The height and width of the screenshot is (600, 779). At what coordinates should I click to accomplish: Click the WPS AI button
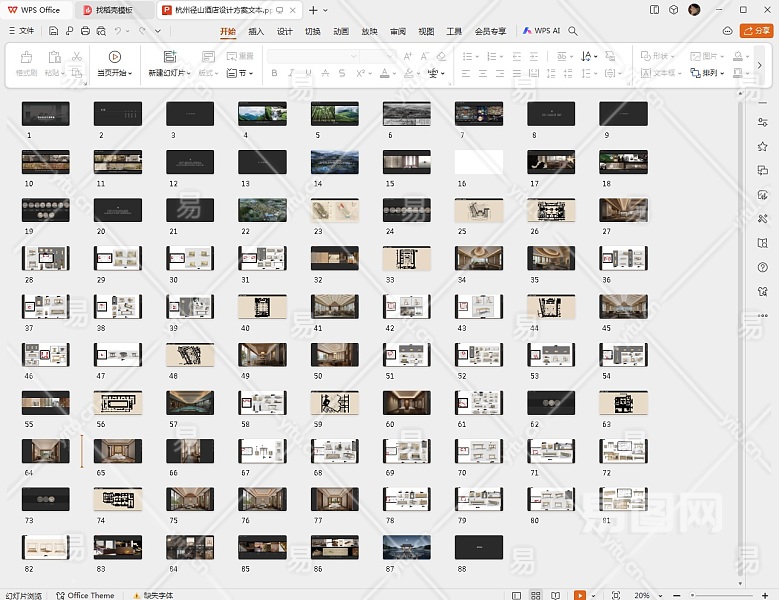pos(541,31)
